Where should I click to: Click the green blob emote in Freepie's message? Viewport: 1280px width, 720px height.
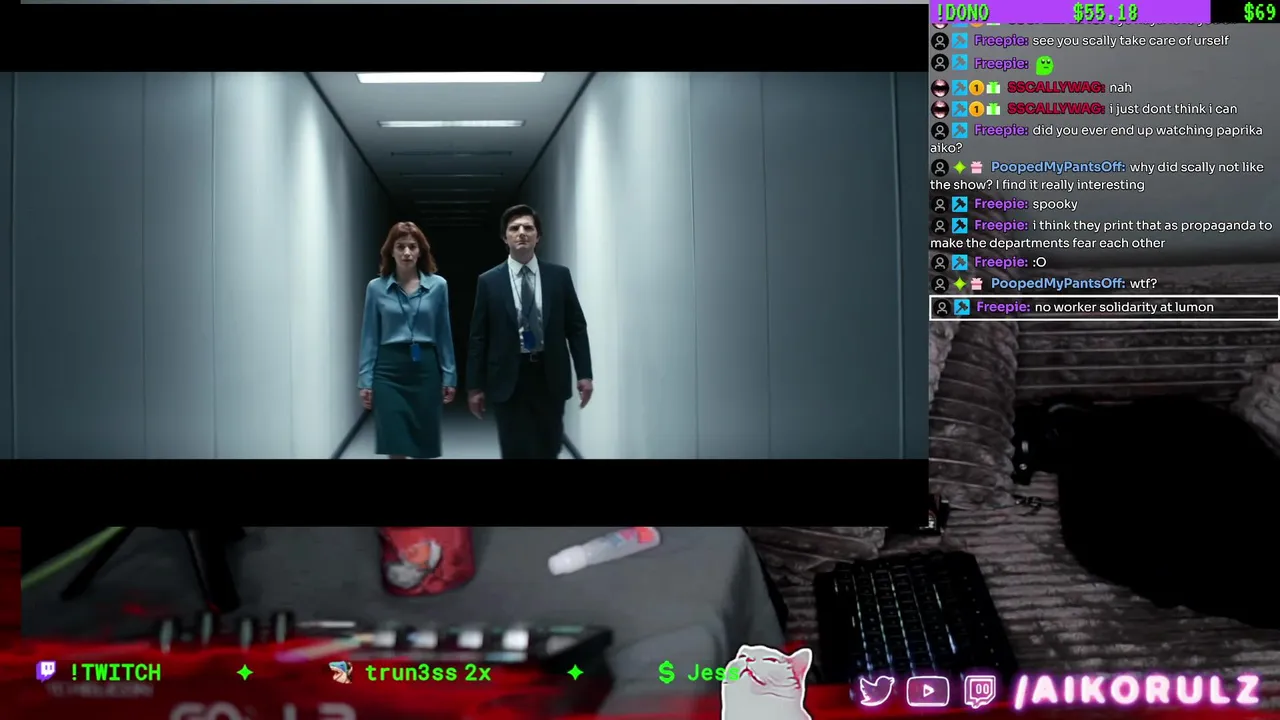[1044, 64]
